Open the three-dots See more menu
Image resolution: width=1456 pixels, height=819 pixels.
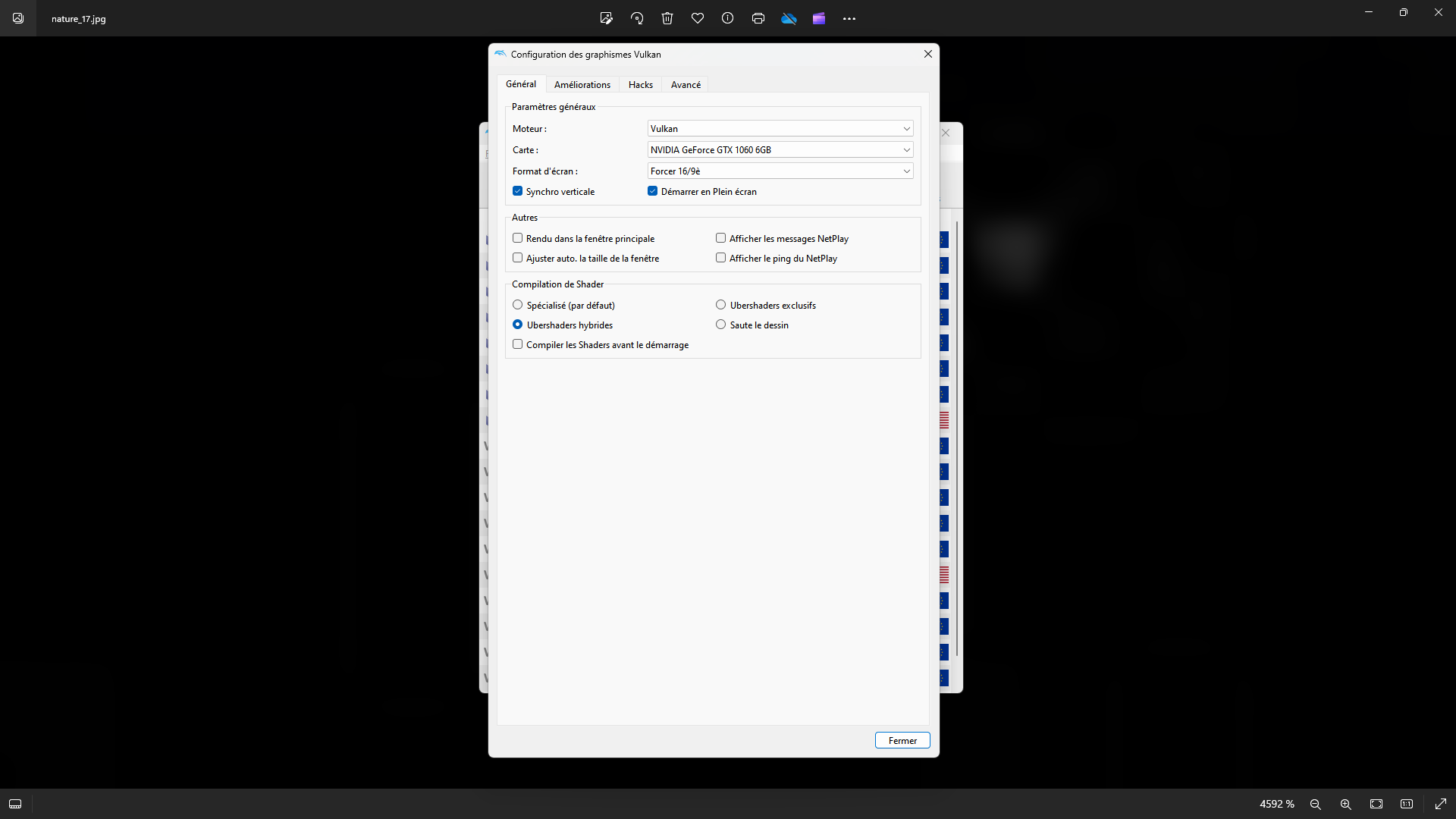click(849, 18)
